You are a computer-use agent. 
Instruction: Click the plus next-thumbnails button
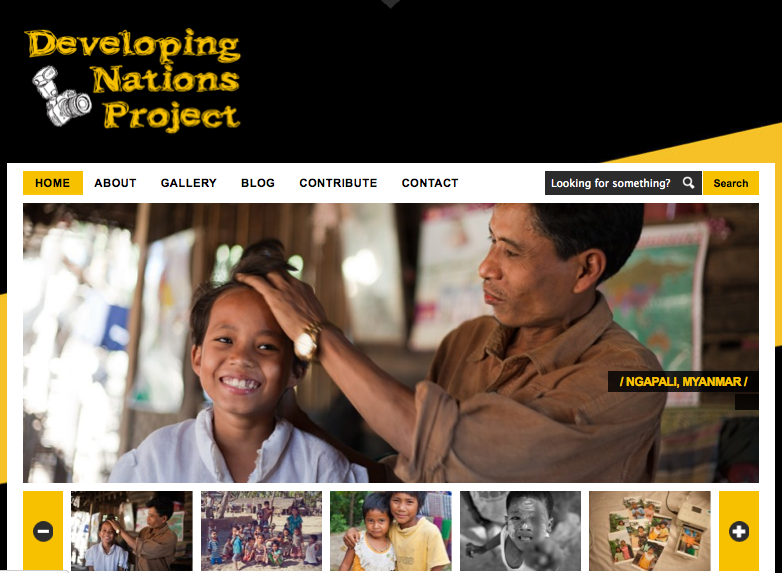tap(739, 531)
